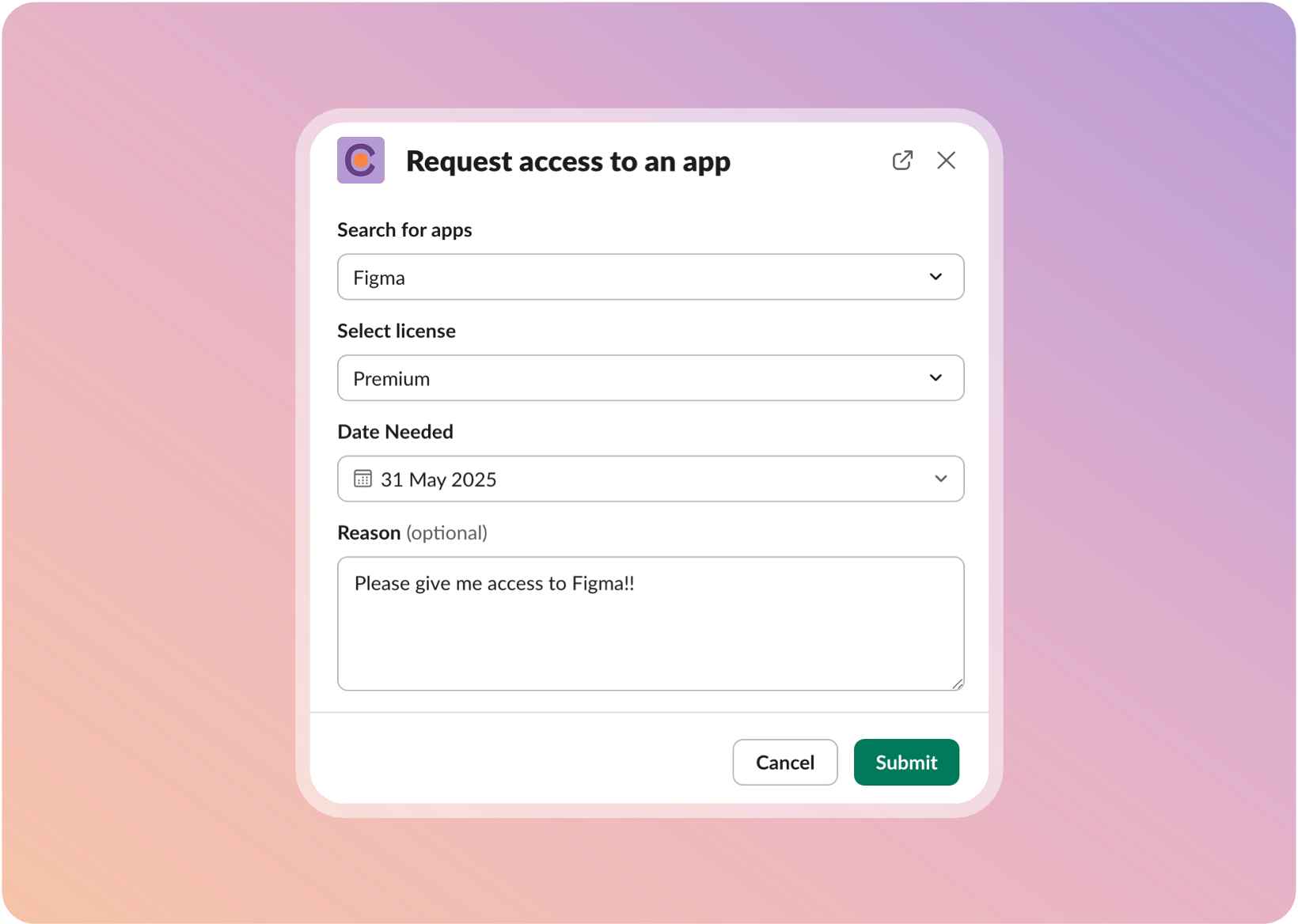Click the calendar icon in Date Needed
The height and width of the screenshot is (924, 1298).
click(x=362, y=479)
